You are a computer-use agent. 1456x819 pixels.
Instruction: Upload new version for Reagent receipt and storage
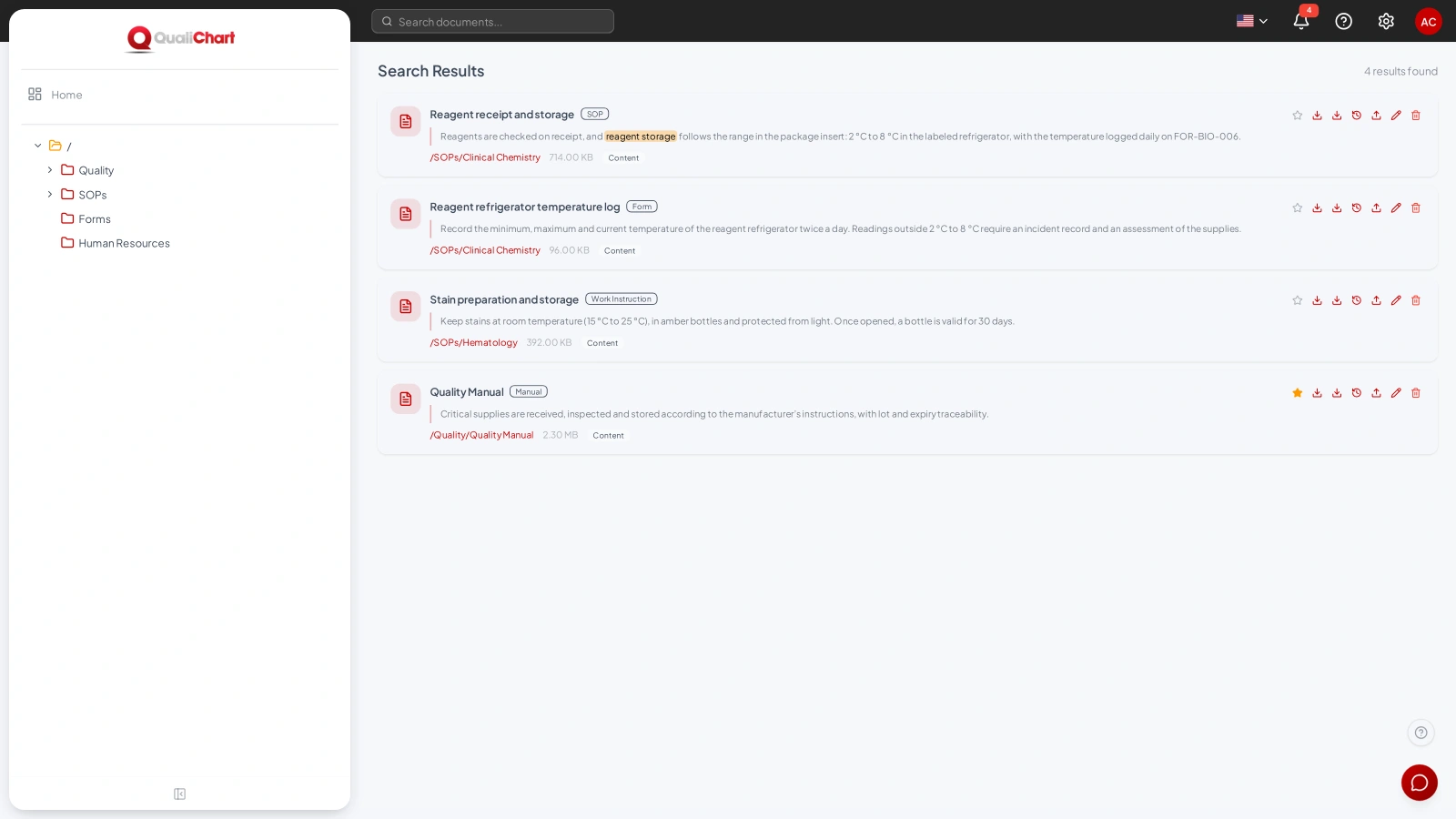pyautogui.click(x=1376, y=116)
